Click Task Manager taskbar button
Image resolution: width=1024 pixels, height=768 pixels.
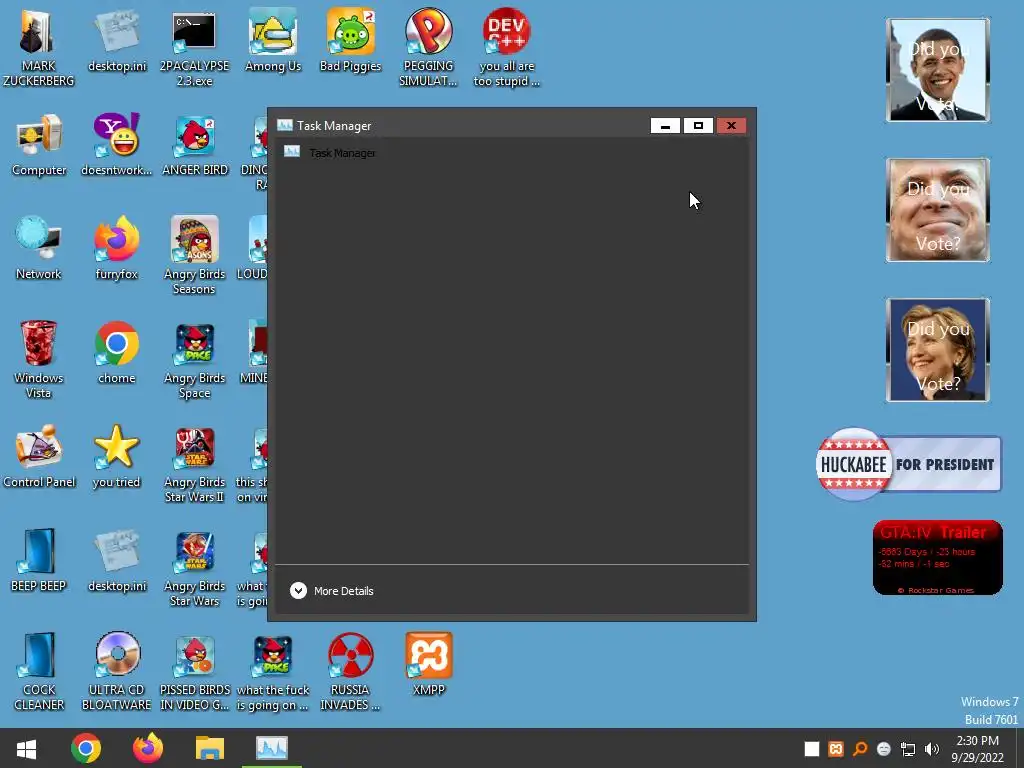click(272, 748)
